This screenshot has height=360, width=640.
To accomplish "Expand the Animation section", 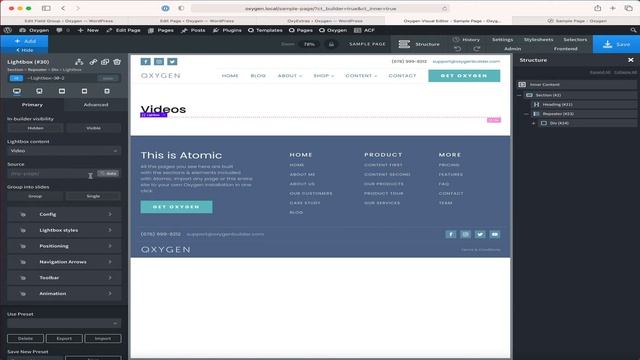I will (64, 293).
